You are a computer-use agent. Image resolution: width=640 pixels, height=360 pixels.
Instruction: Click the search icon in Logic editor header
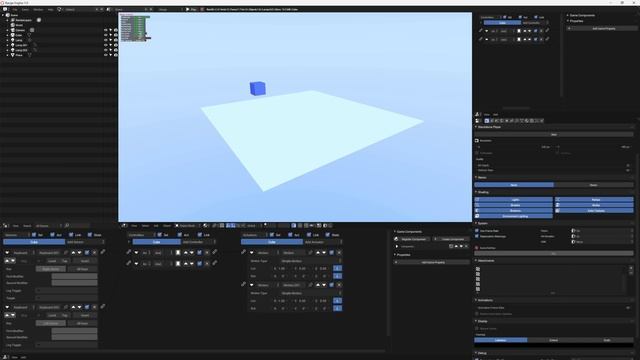tap(67, 225)
